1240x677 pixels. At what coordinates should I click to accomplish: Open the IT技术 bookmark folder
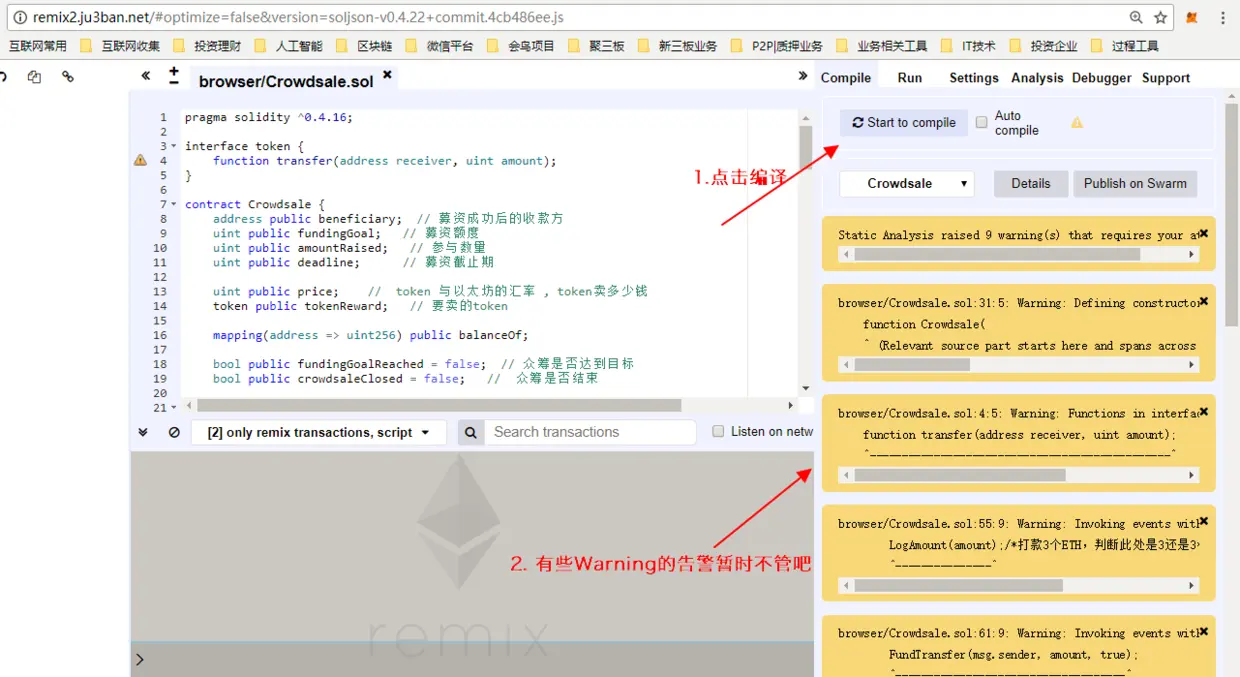[x=968, y=46]
